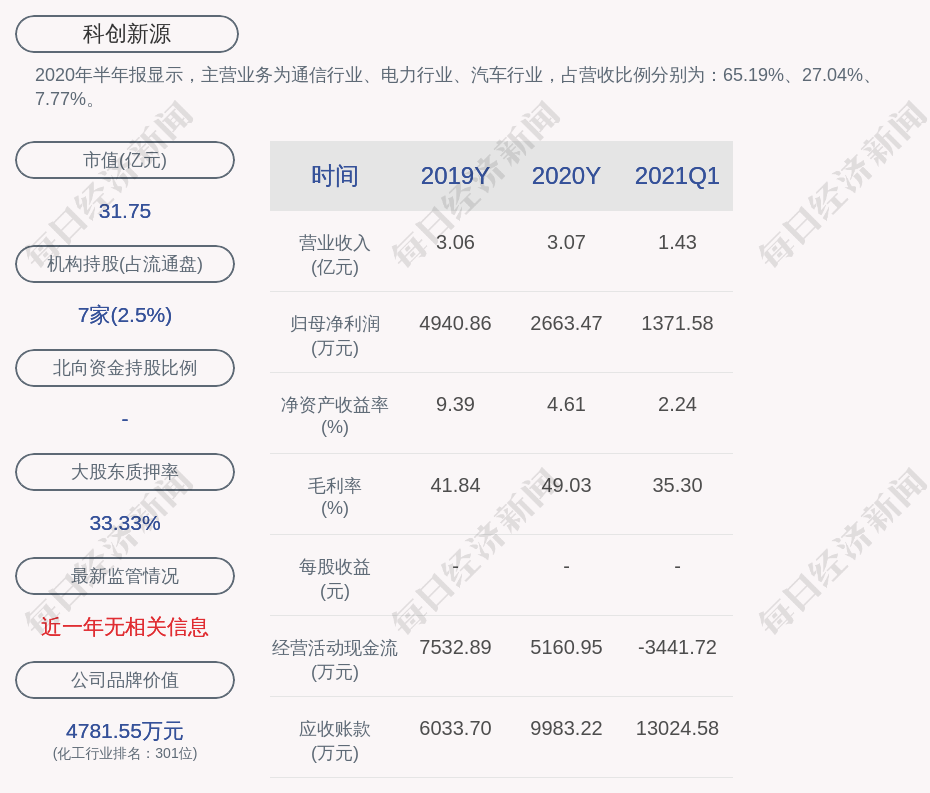Select the 大股东质押率 label pill
The height and width of the screenshot is (793, 930).
[125, 472]
